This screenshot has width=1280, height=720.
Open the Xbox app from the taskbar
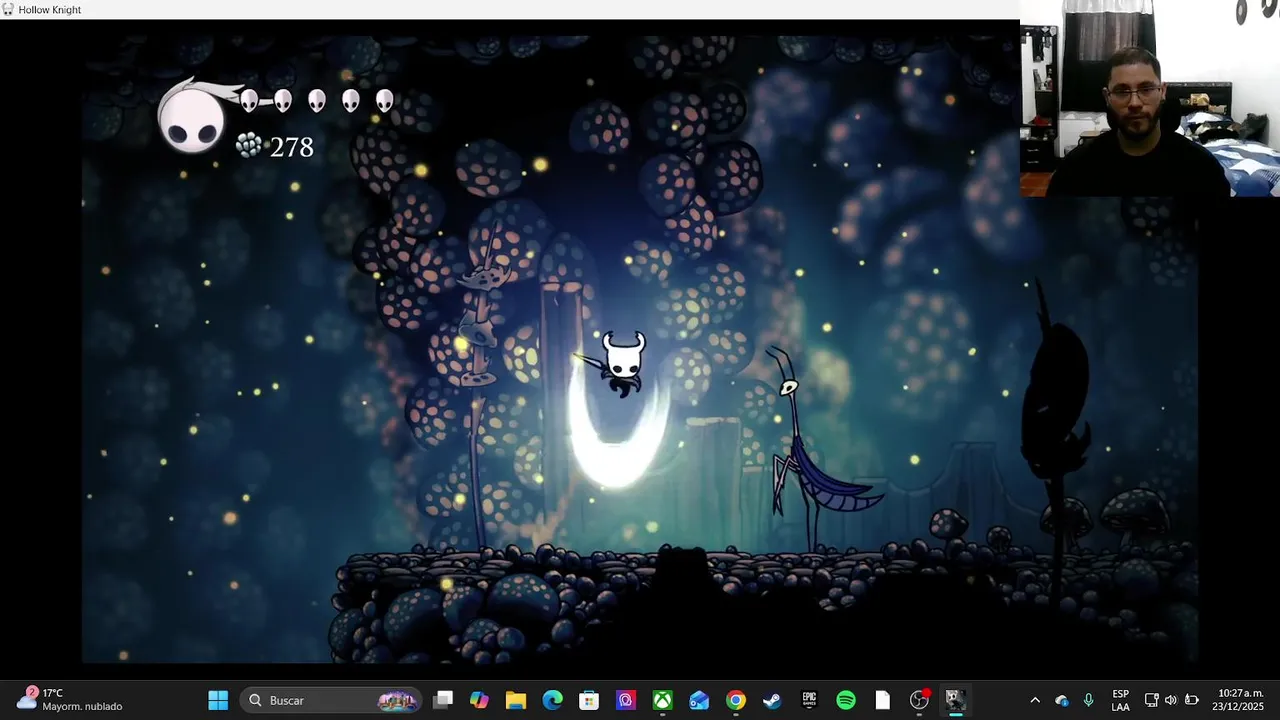click(663, 700)
